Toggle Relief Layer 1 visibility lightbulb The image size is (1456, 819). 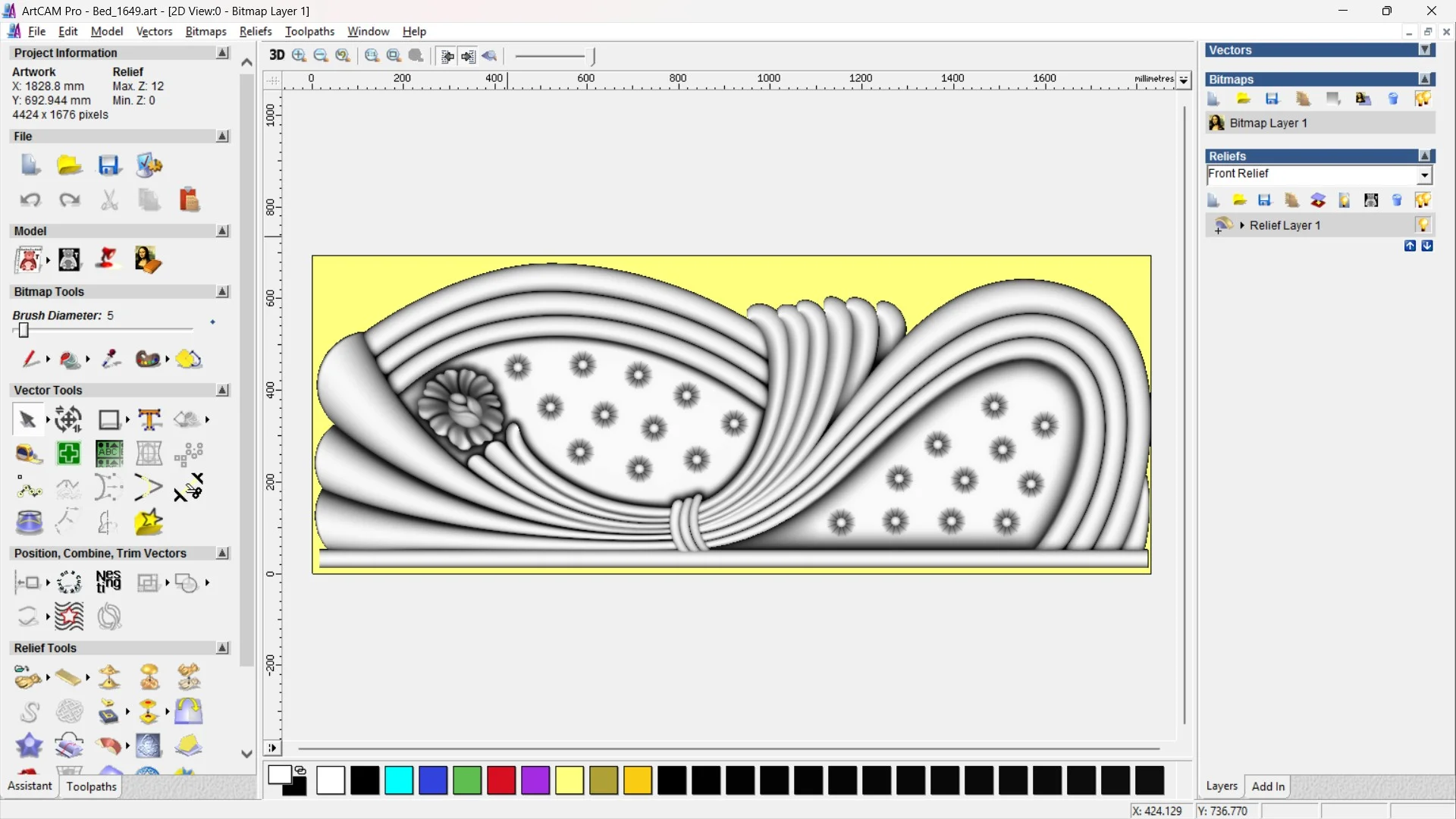1422,225
